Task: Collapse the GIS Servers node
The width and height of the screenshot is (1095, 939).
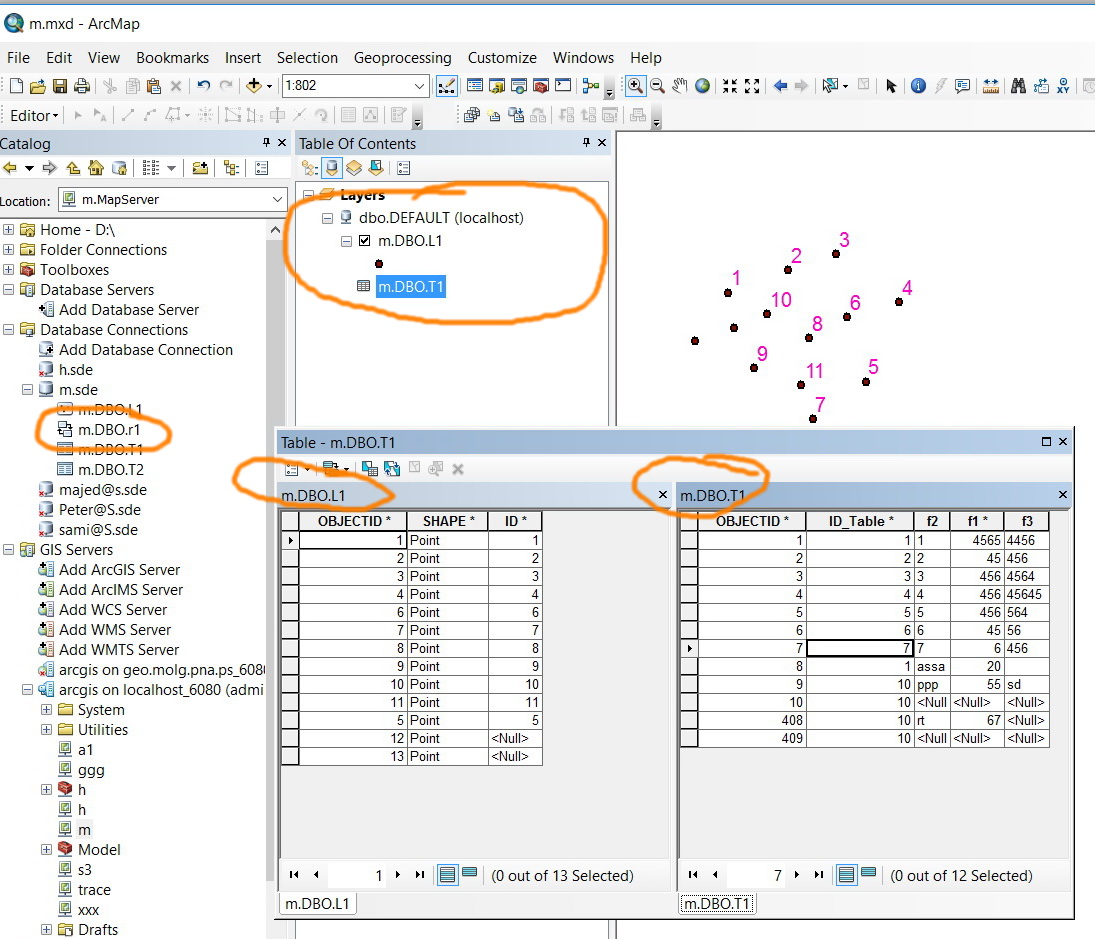Action: (8, 550)
